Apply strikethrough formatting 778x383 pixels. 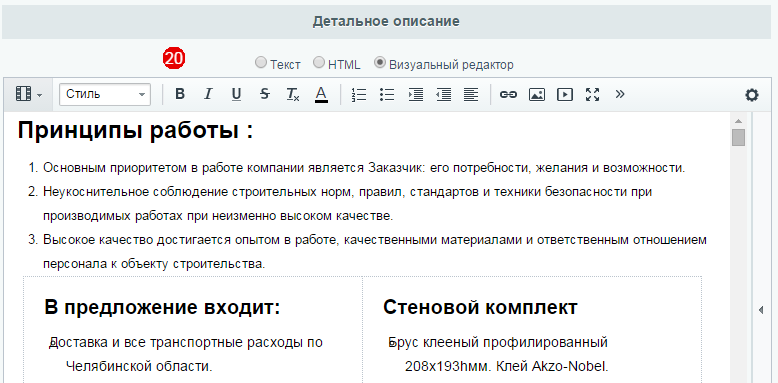pos(264,94)
